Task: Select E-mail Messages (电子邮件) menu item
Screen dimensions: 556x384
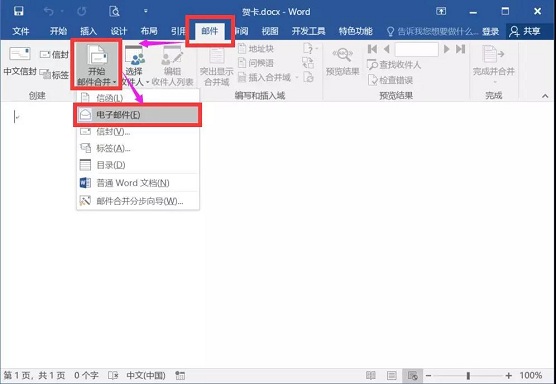Action: (x=138, y=115)
